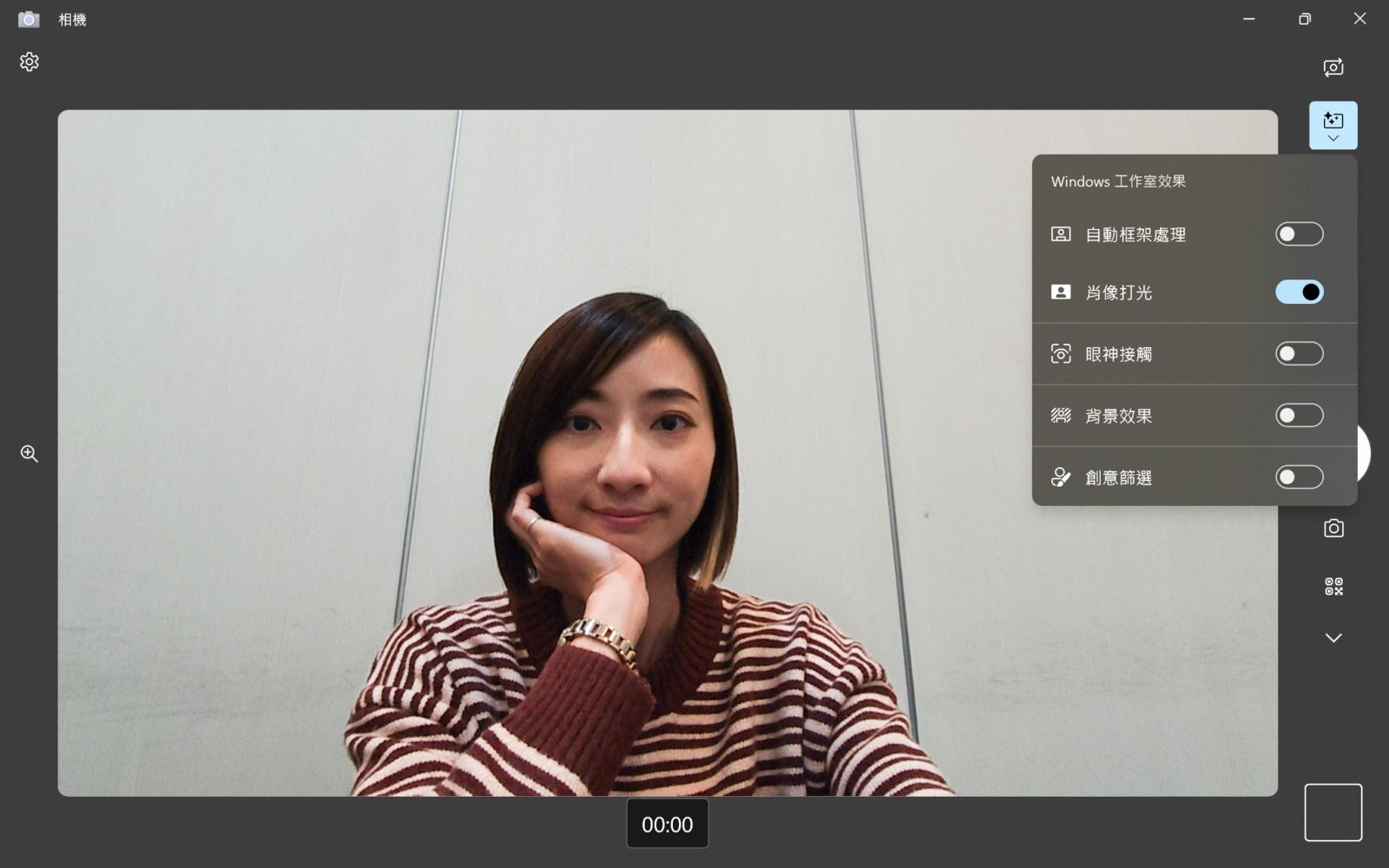Enable the 眼神接觸 toggle

point(1300,354)
